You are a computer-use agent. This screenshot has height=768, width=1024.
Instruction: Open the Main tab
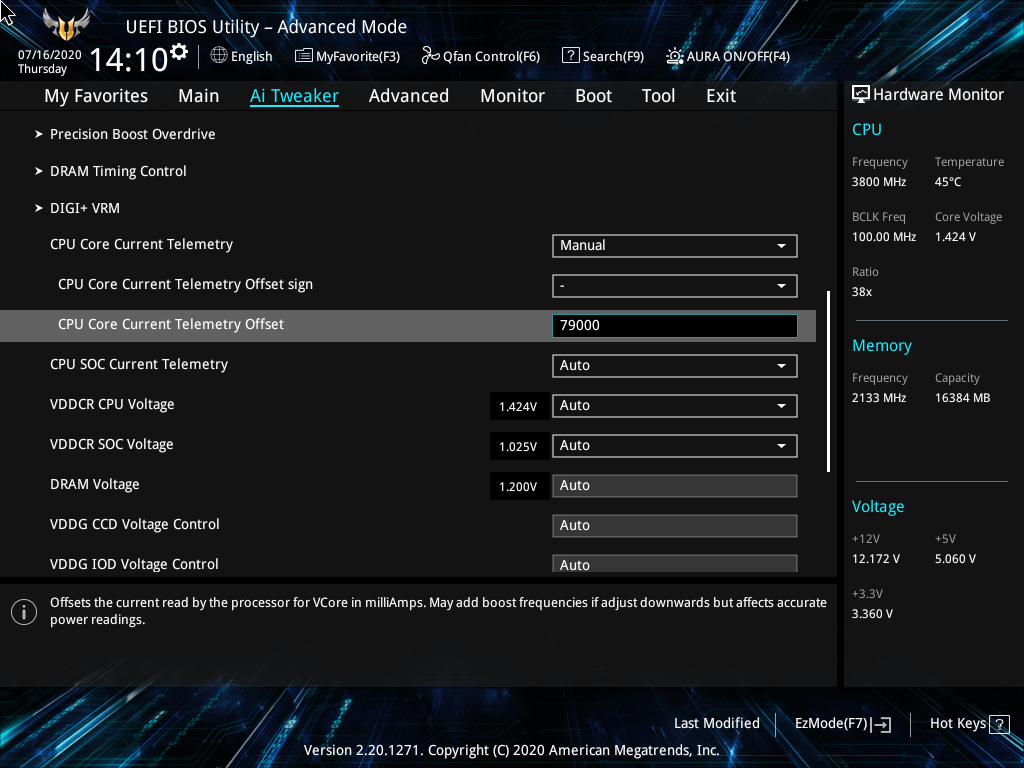(199, 96)
